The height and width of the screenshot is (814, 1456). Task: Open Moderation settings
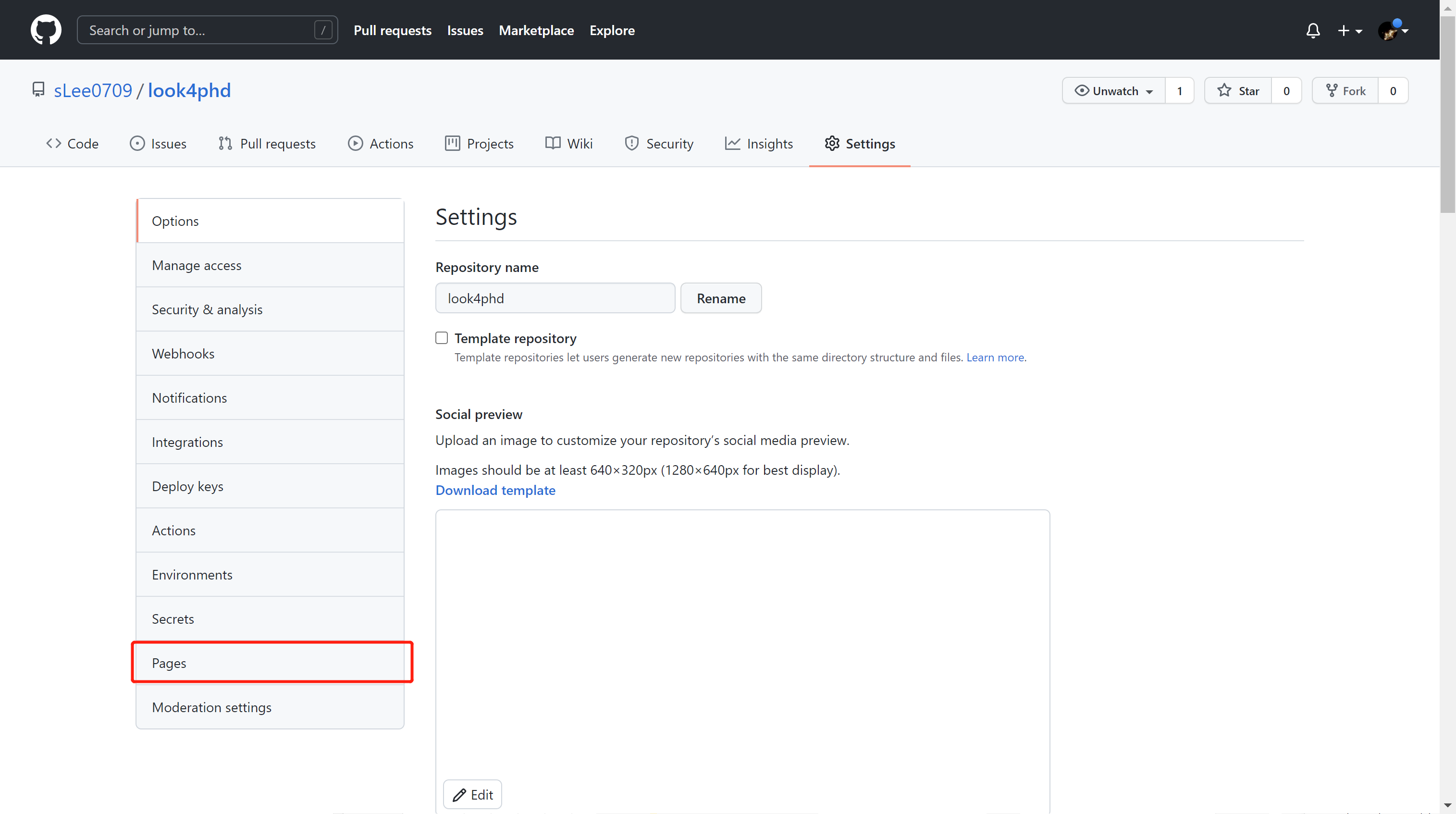pos(270,707)
